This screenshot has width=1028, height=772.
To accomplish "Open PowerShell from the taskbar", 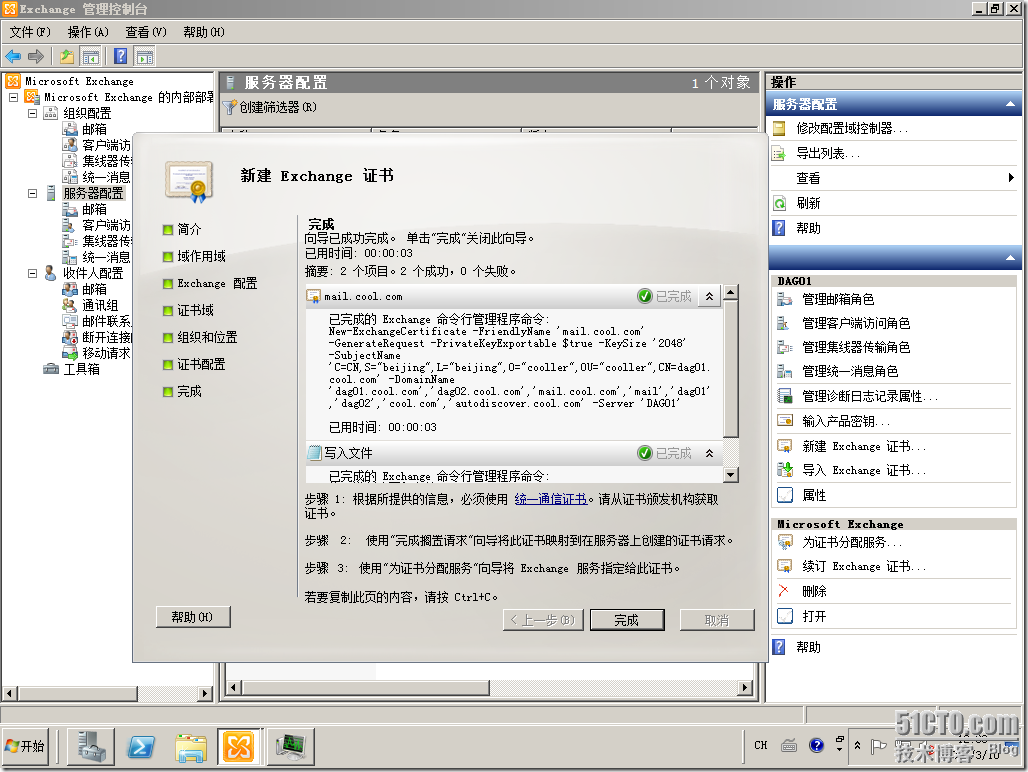I will 141,746.
